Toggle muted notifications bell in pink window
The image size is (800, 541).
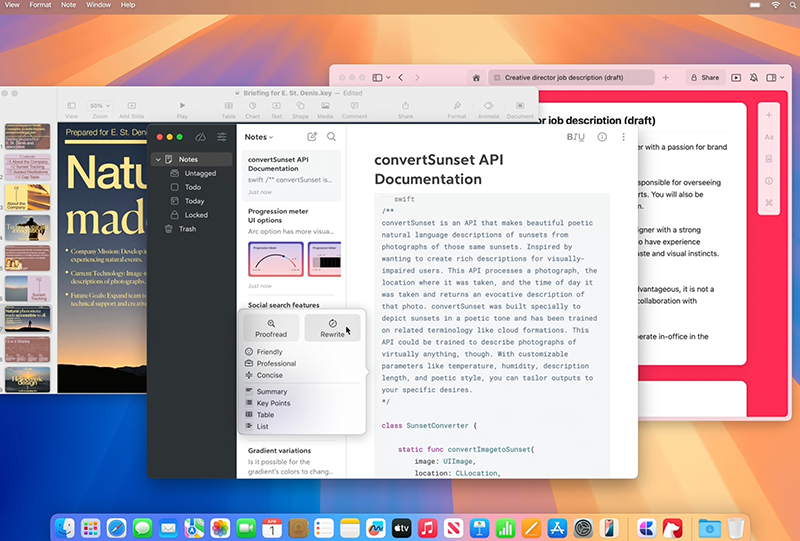[x=754, y=78]
